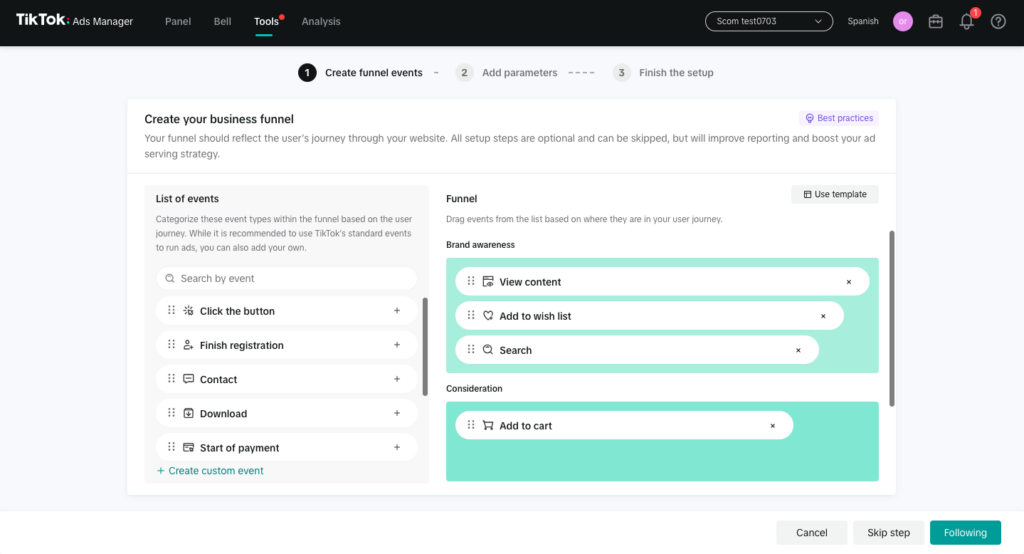The width and height of the screenshot is (1024, 554).
Task: Open the notifications bell icon
Action: (x=966, y=22)
